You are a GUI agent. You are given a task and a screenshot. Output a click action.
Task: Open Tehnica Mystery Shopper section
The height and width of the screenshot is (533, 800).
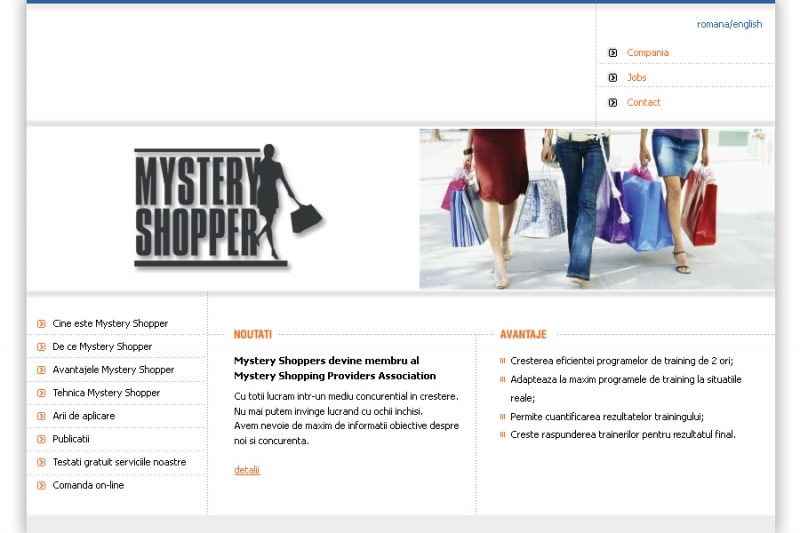(x=106, y=393)
